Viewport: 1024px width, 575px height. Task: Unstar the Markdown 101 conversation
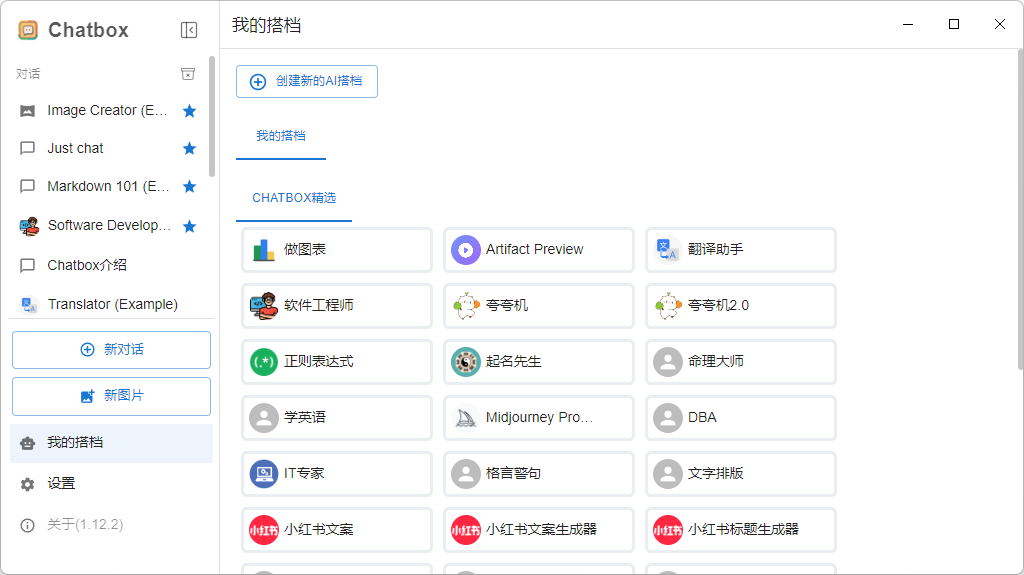189,186
